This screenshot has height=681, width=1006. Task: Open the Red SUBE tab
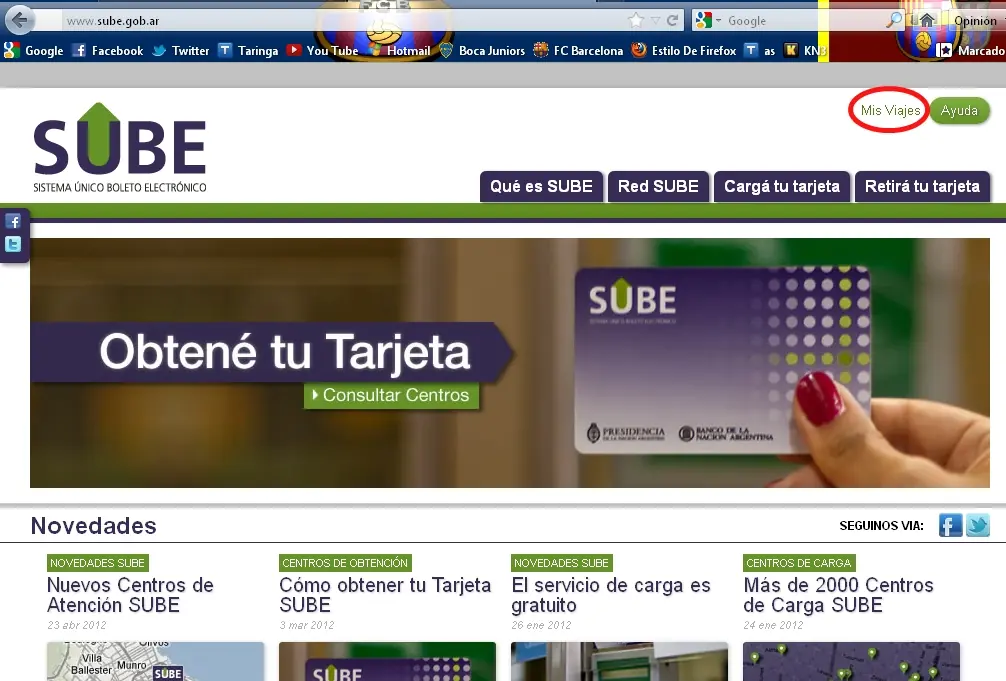point(658,187)
